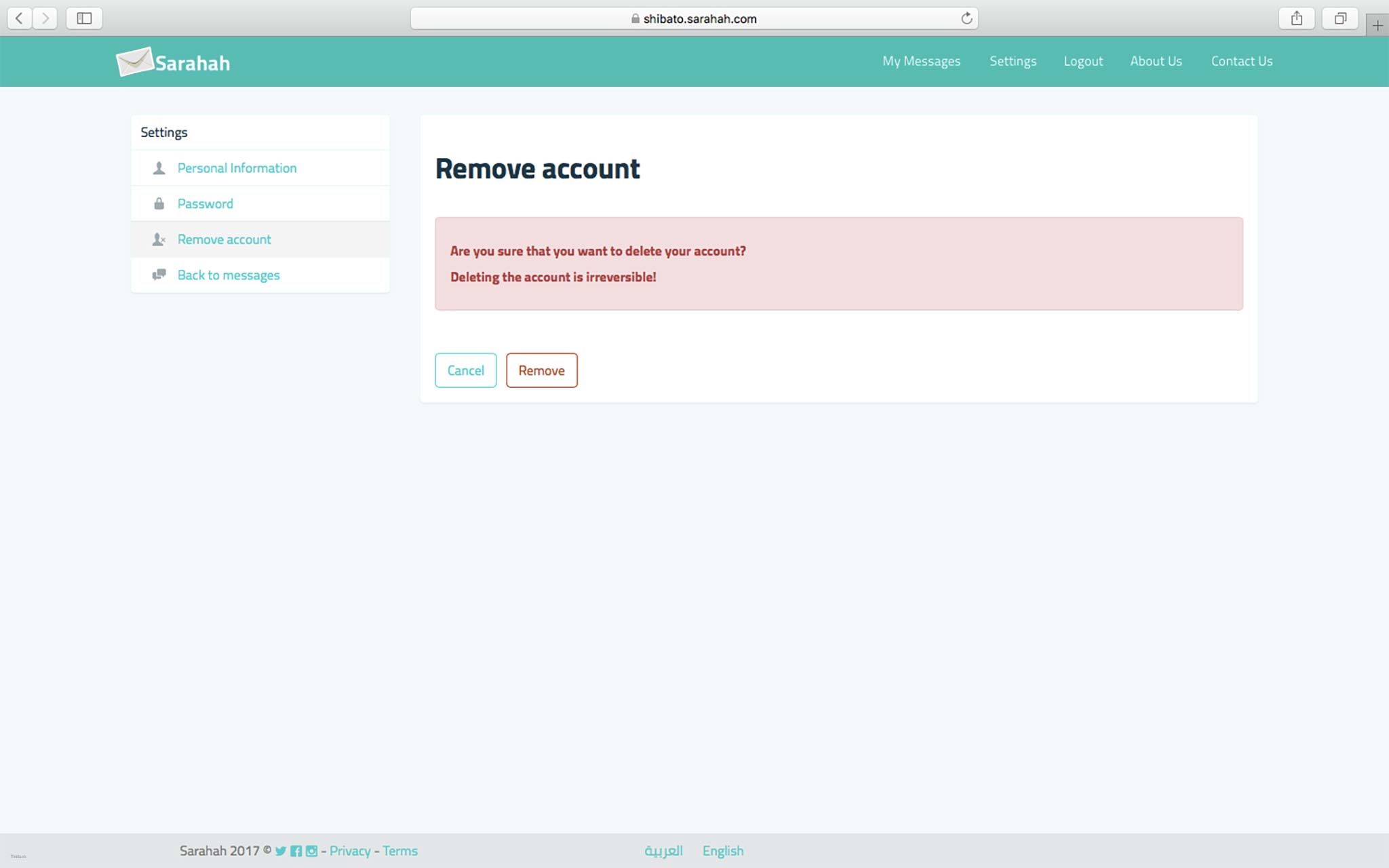This screenshot has width=1389, height=868.
Task: Switch language to العربية
Action: coord(663,850)
